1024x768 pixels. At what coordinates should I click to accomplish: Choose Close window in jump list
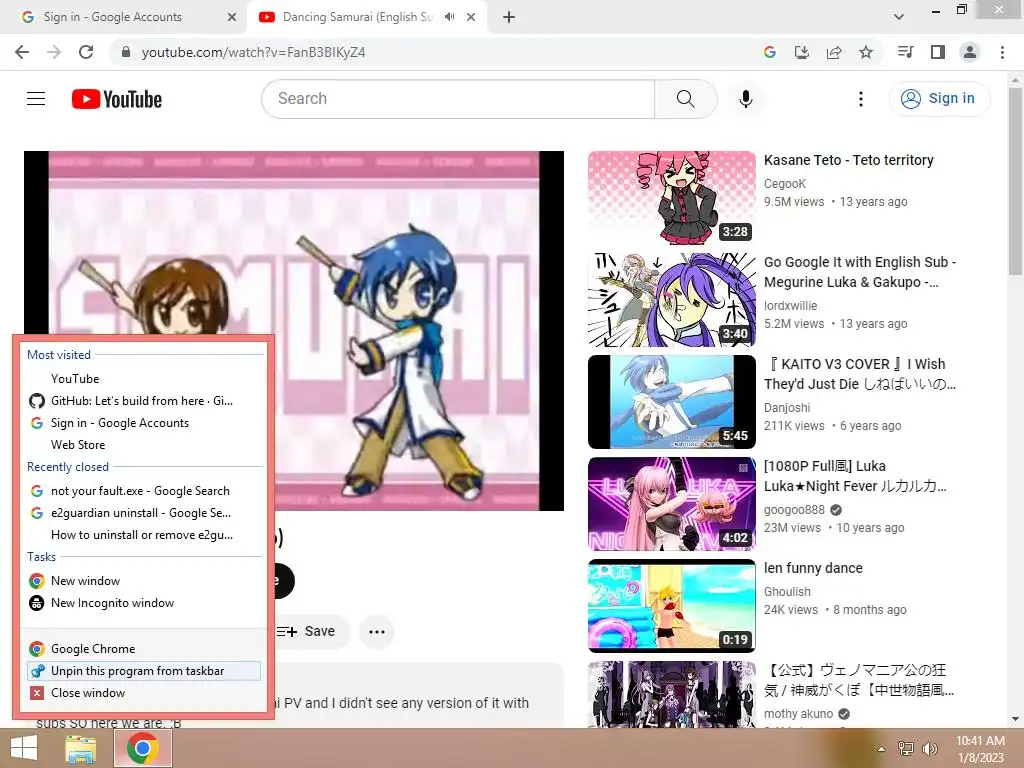pos(144,693)
